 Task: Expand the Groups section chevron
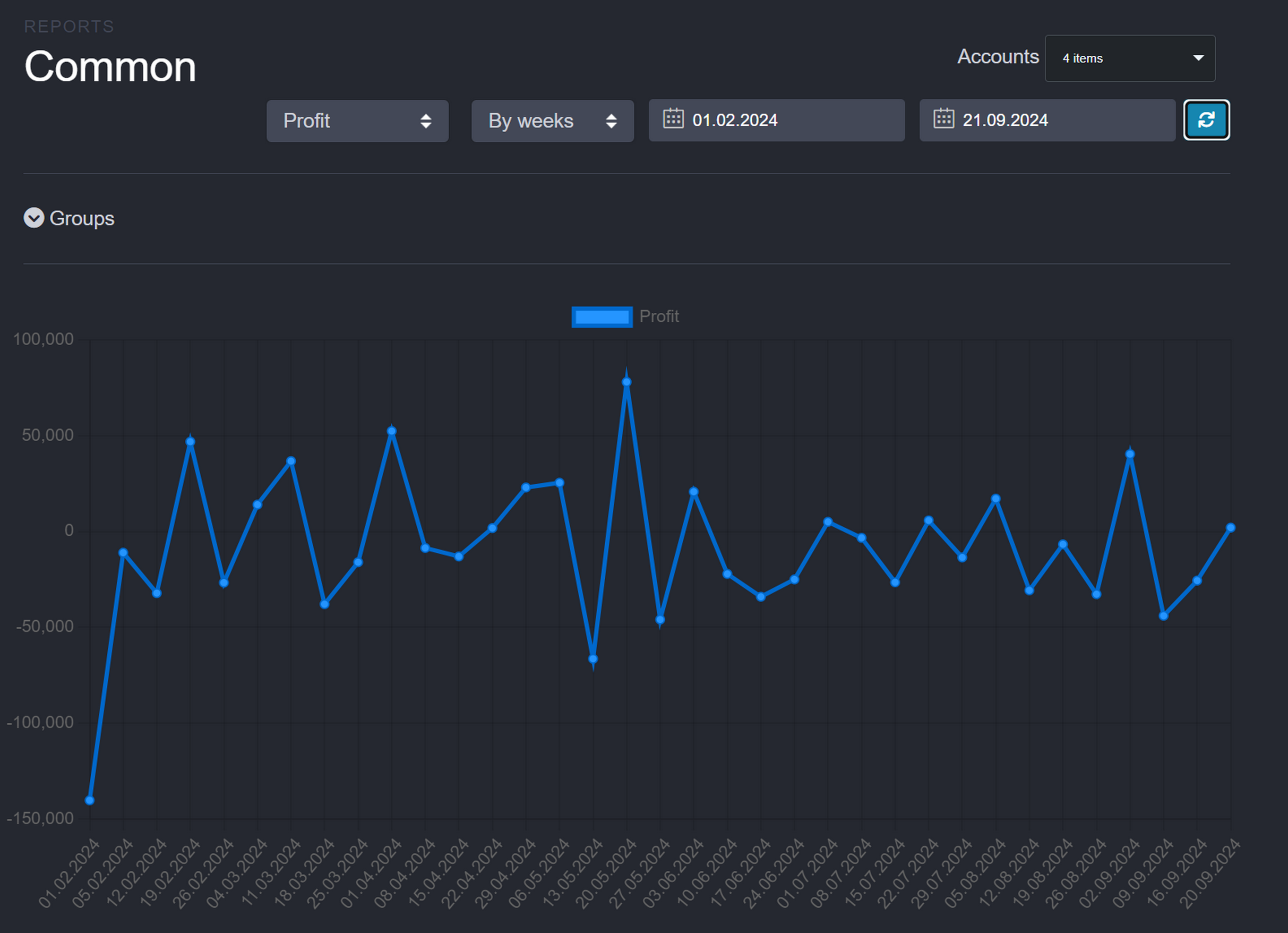coord(33,218)
